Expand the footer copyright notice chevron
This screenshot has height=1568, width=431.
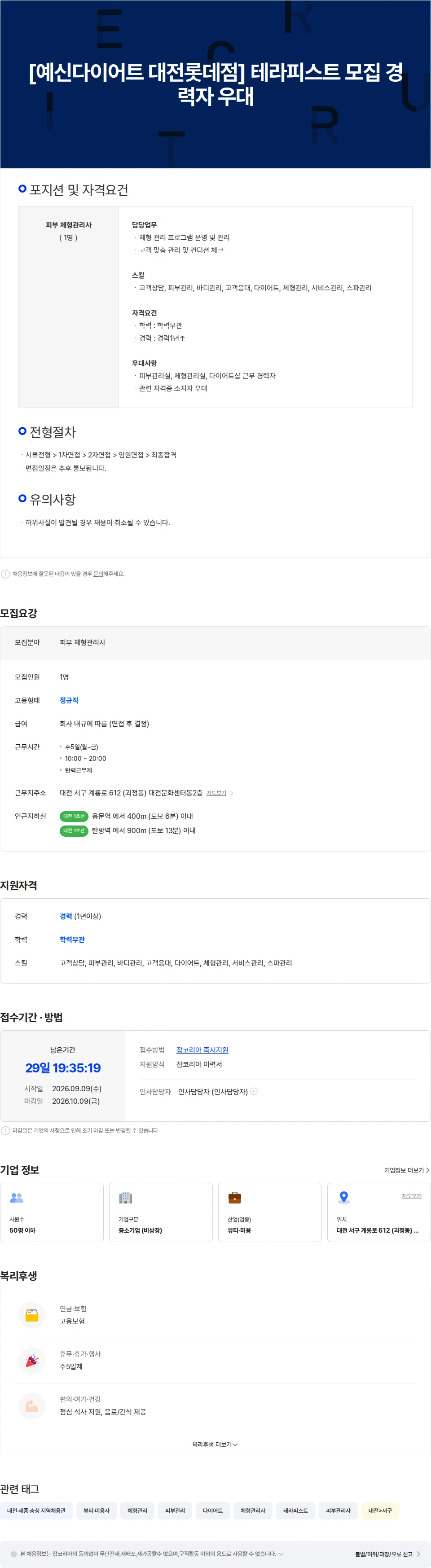tap(281, 1554)
